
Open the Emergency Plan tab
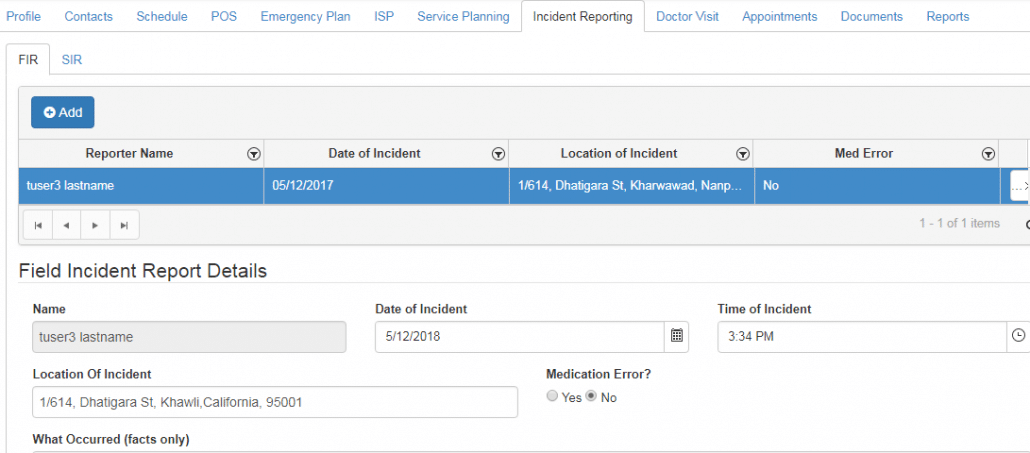point(305,16)
